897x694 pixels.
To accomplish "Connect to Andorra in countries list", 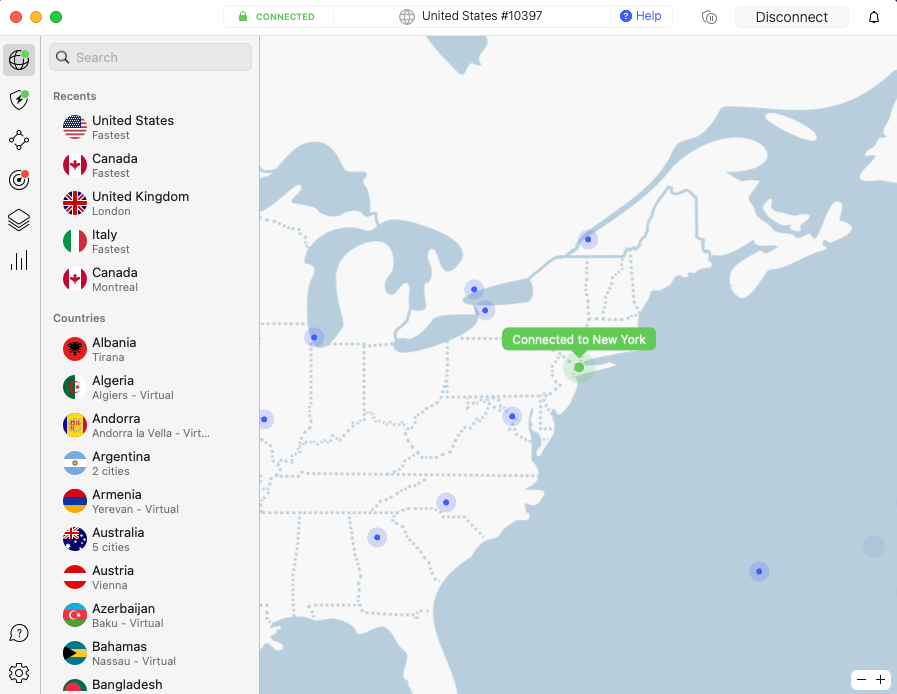I will (152, 425).
